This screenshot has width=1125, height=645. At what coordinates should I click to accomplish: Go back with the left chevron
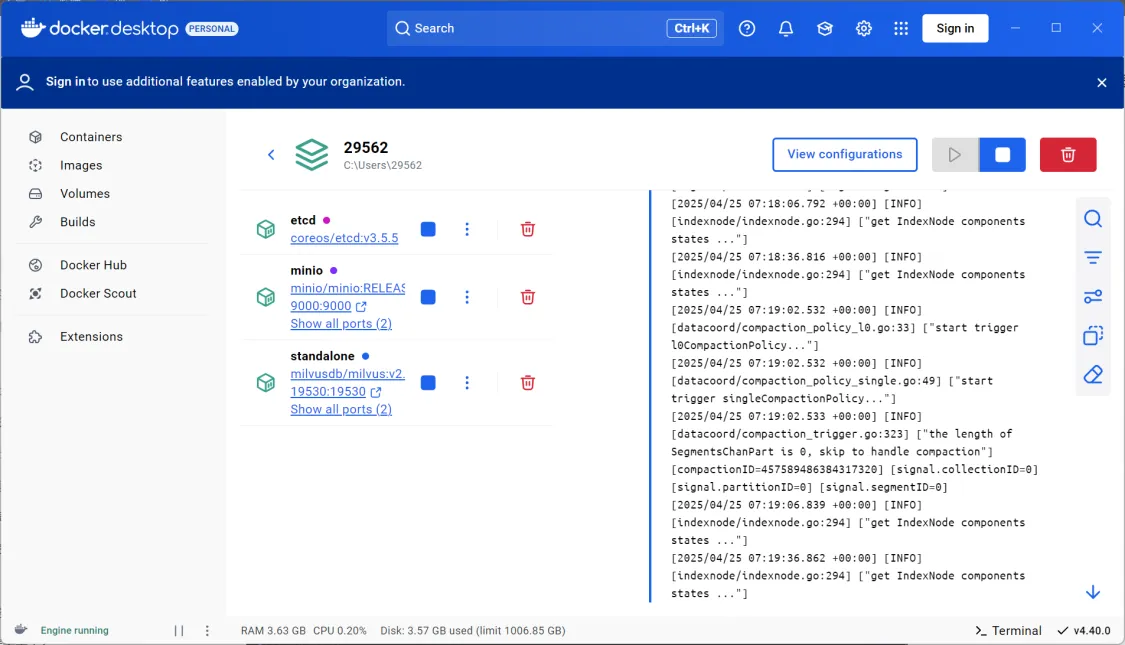tap(271, 154)
